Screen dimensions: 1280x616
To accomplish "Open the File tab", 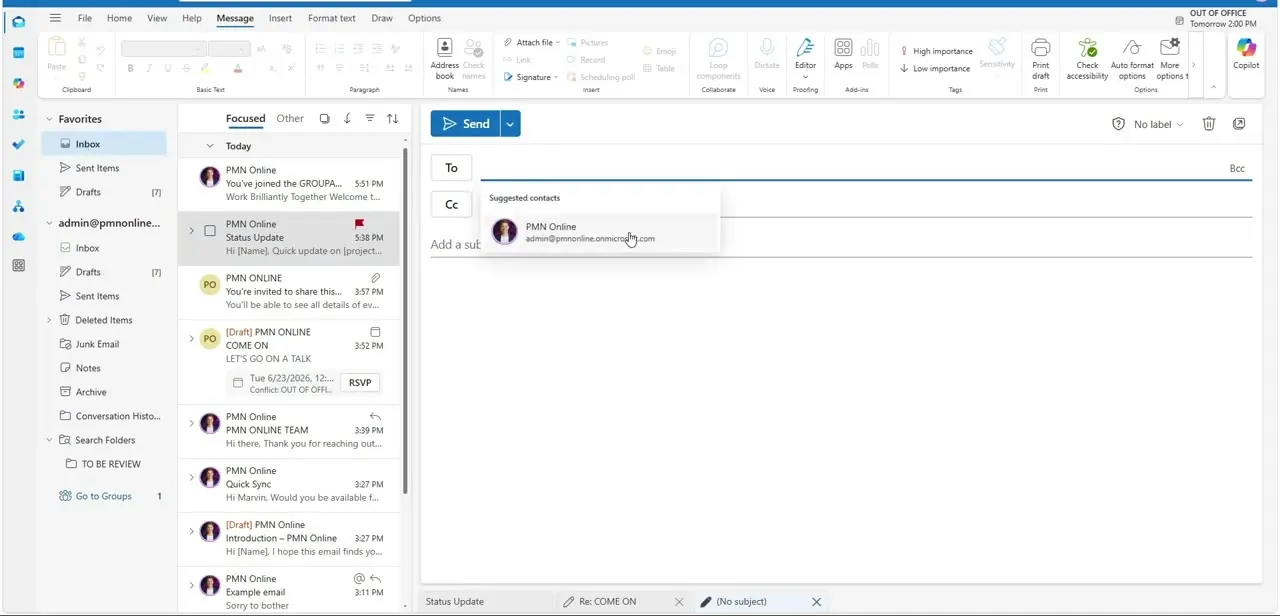I will (x=85, y=18).
